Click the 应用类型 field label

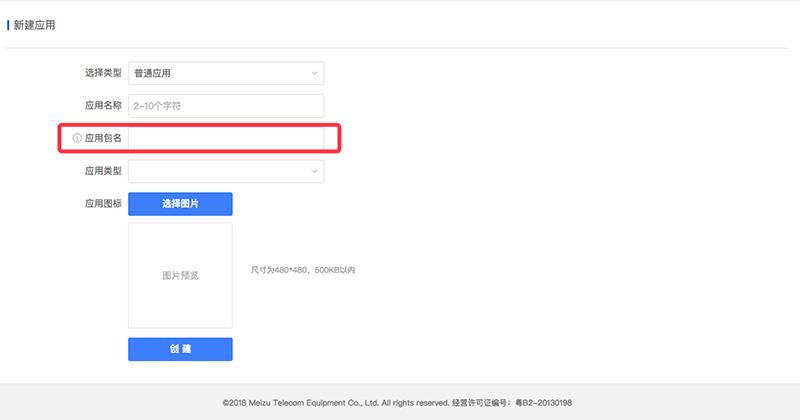(x=102, y=171)
